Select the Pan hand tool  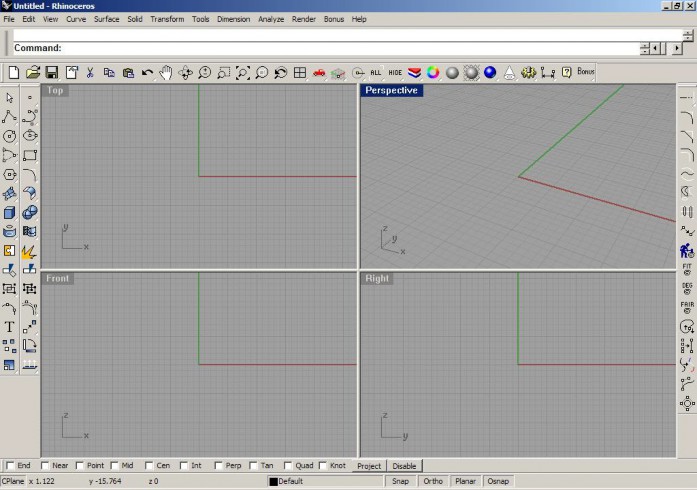(x=166, y=72)
